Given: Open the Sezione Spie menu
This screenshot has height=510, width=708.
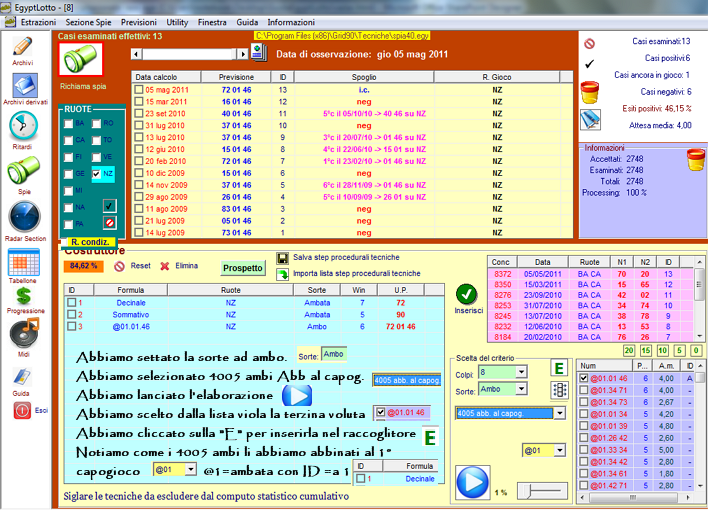Looking at the screenshot, I should [88, 22].
